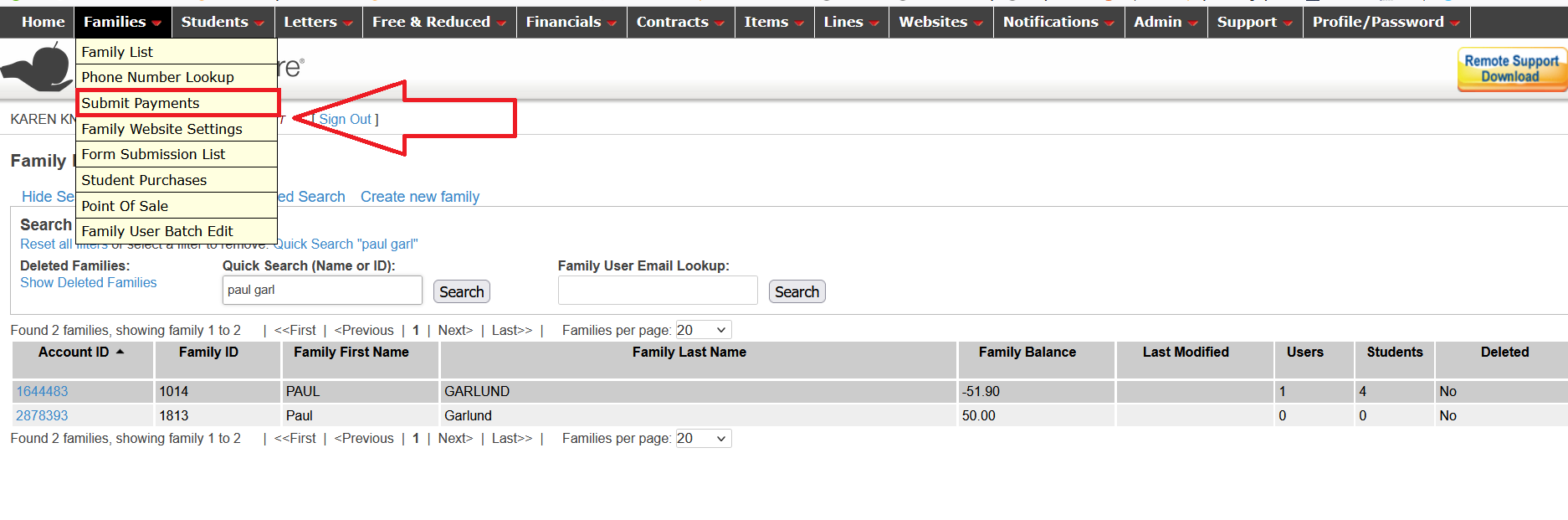Expand the Notifications menu
Viewport: 1568px width, 520px height.
click(1058, 22)
